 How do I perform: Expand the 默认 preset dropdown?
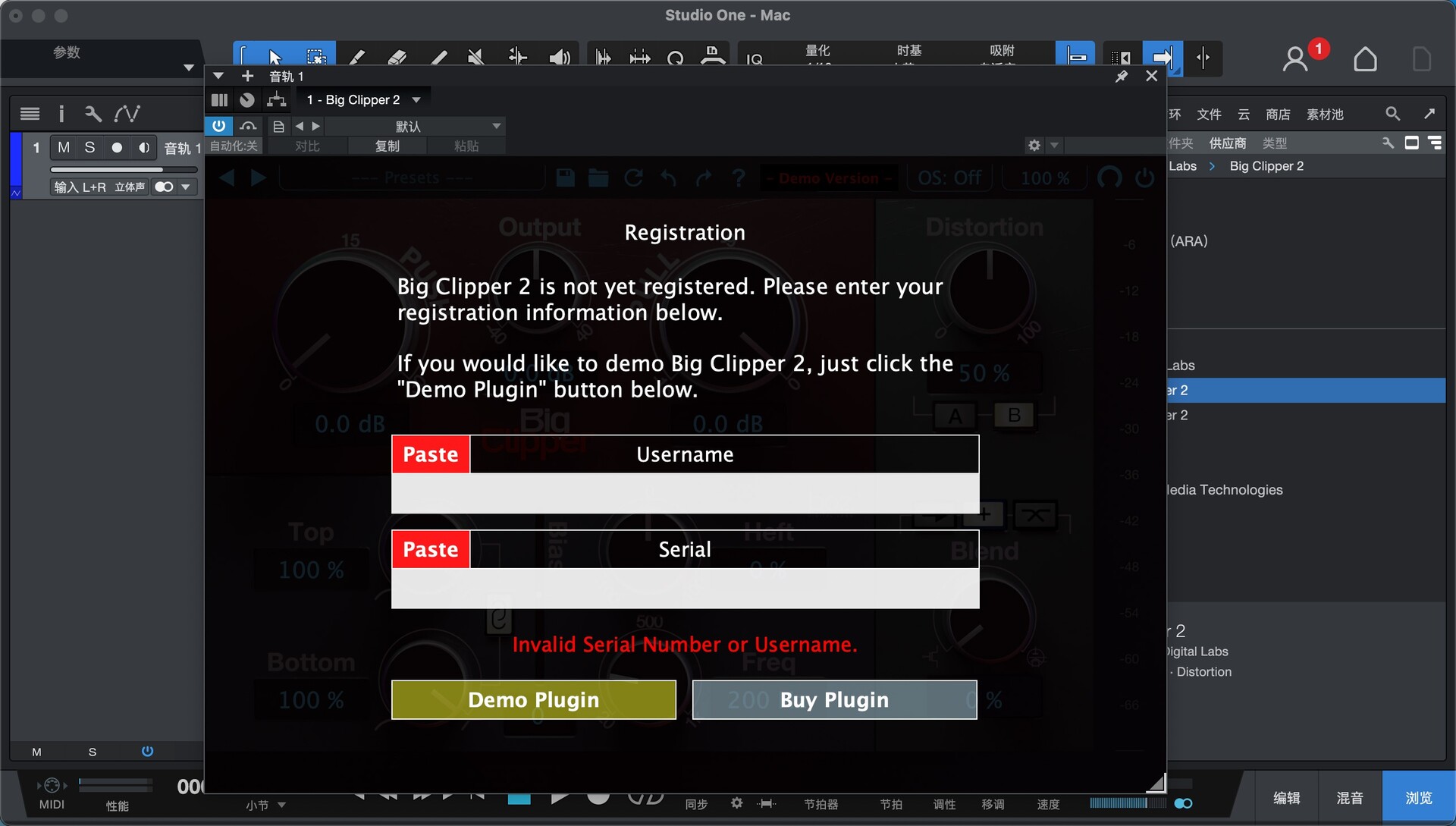[496, 126]
